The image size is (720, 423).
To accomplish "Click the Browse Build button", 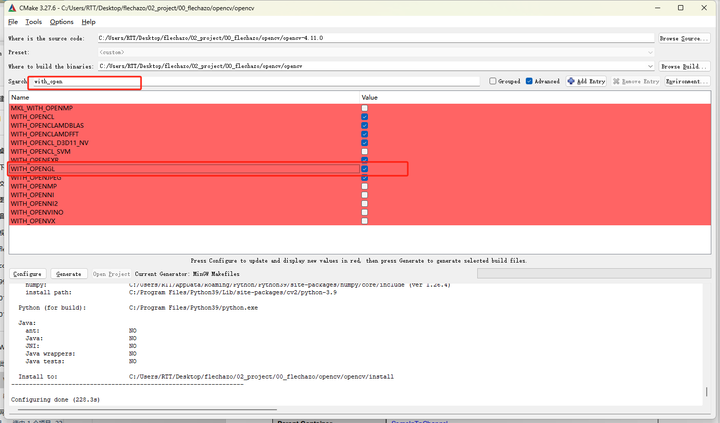I will click(684, 66).
